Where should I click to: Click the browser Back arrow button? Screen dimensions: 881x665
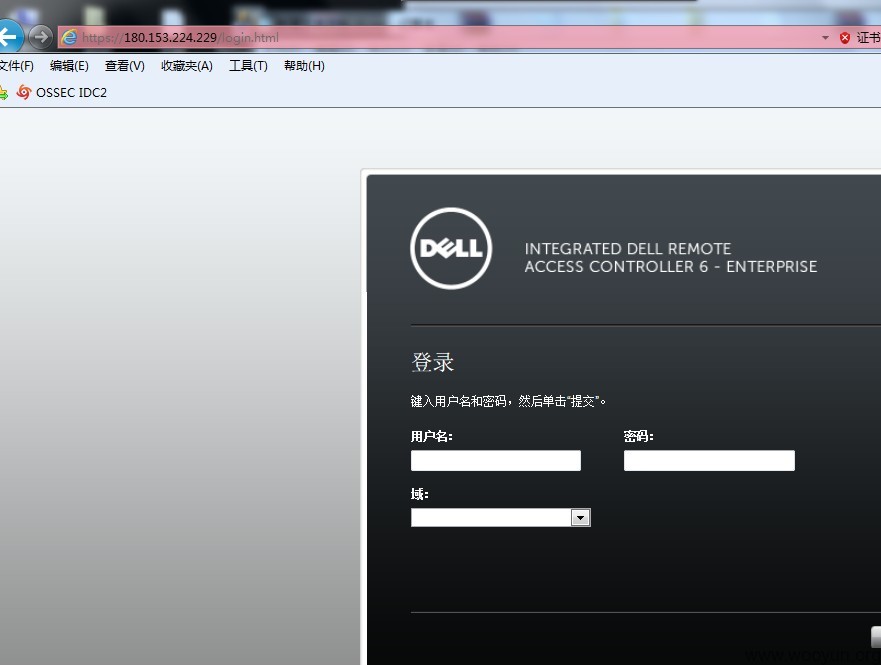click(x=10, y=37)
